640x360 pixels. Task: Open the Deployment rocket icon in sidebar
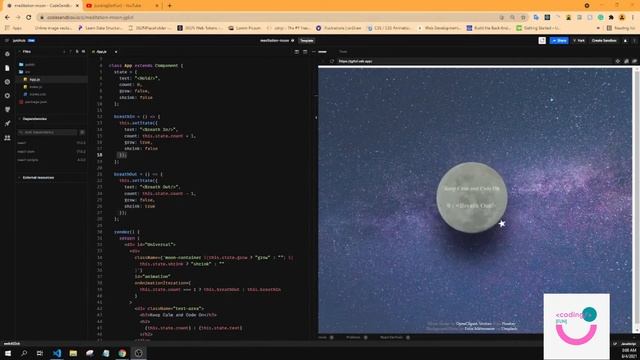[7, 123]
